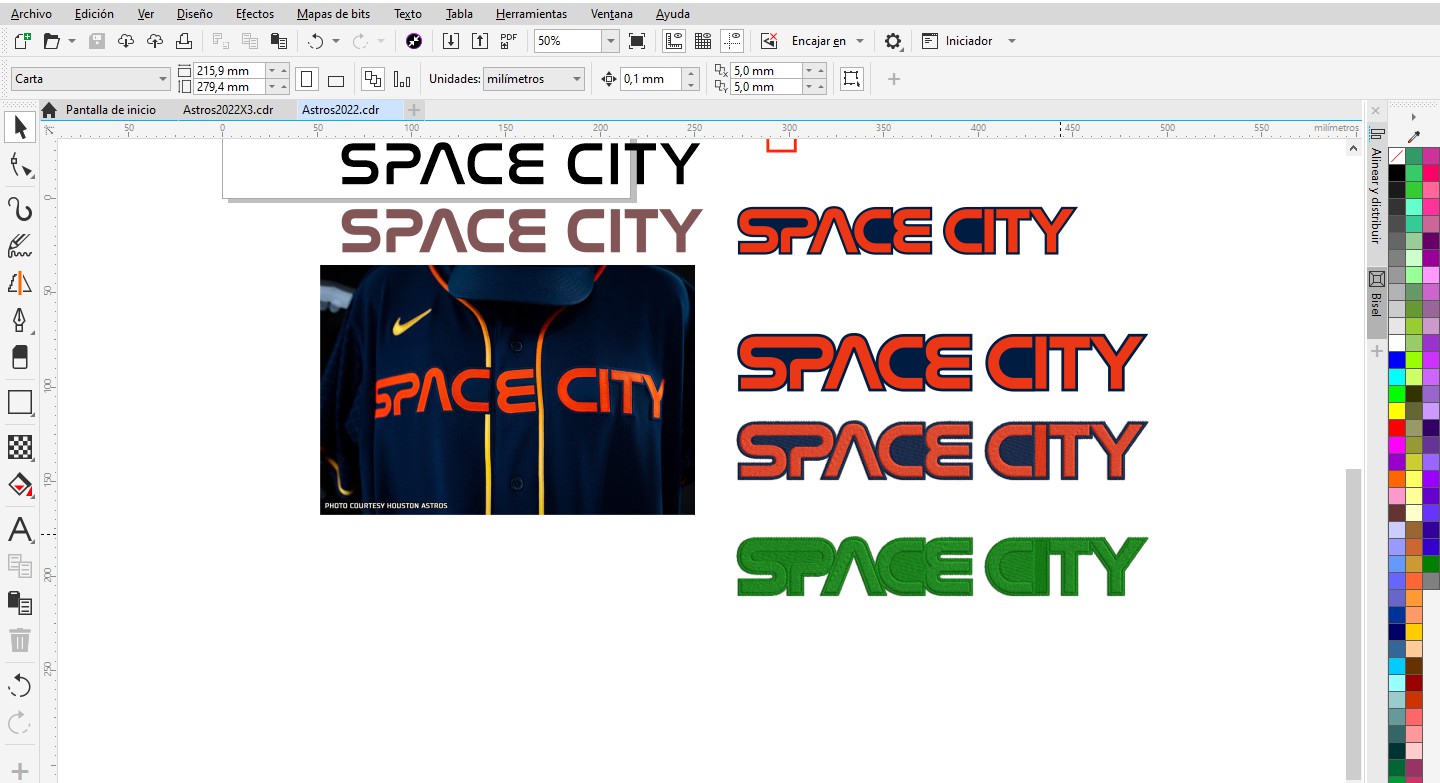The image size is (1440, 783).
Task: Pick the yellow swatch in palette
Action: (1397, 411)
